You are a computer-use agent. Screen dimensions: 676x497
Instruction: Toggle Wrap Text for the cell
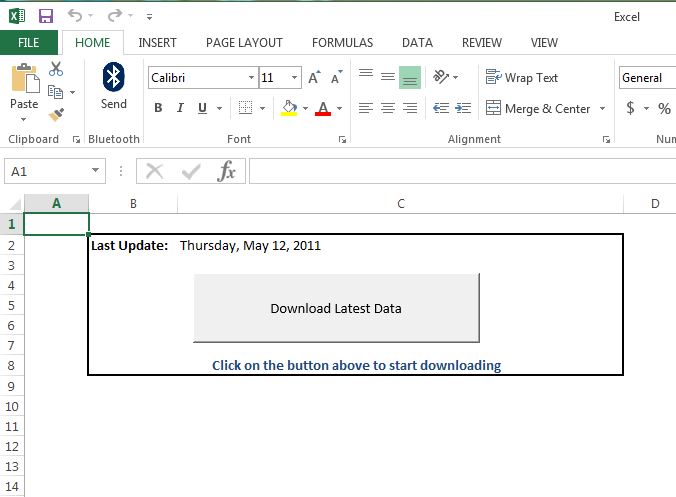point(522,78)
